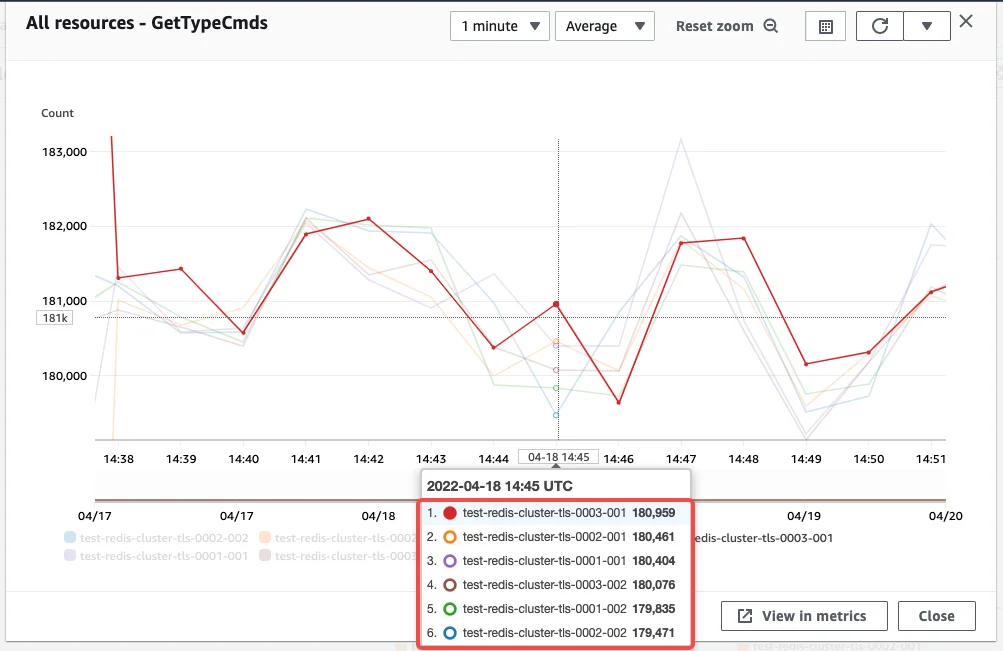Refresh the graph with the circular arrow
1003x651 pixels.
coord(880,26)
